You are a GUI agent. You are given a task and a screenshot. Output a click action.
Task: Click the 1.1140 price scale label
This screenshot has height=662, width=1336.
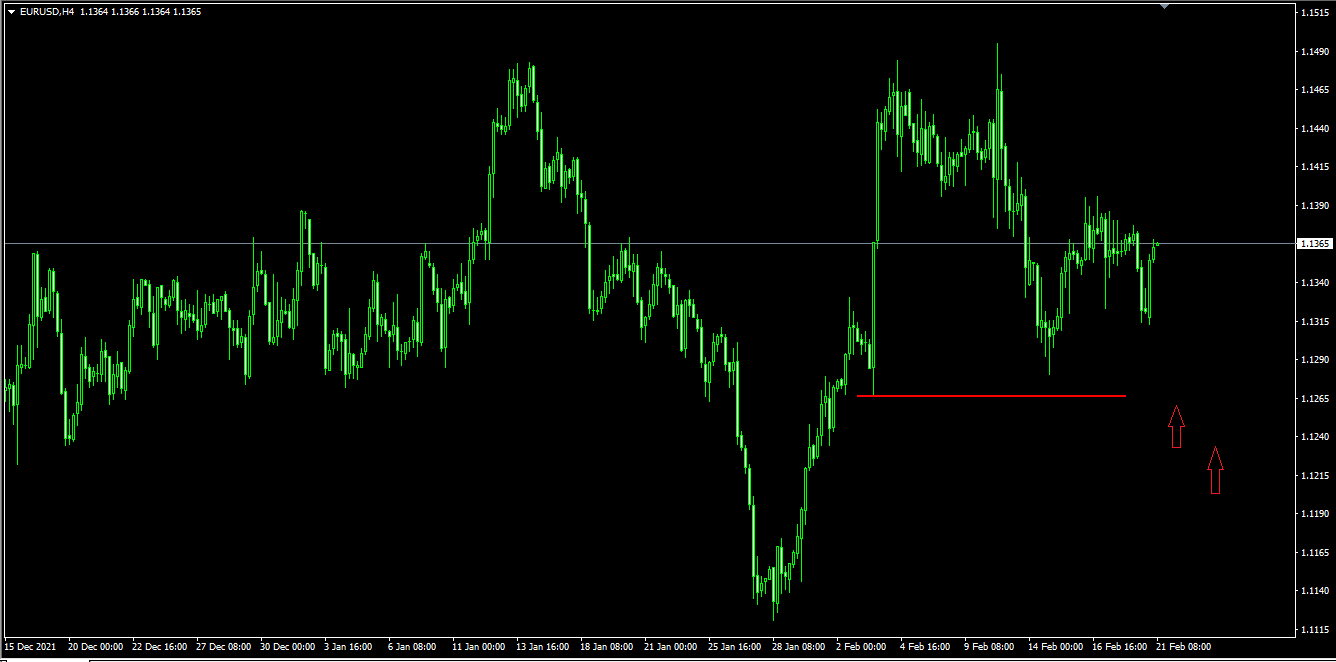(x=1314, y=591)
